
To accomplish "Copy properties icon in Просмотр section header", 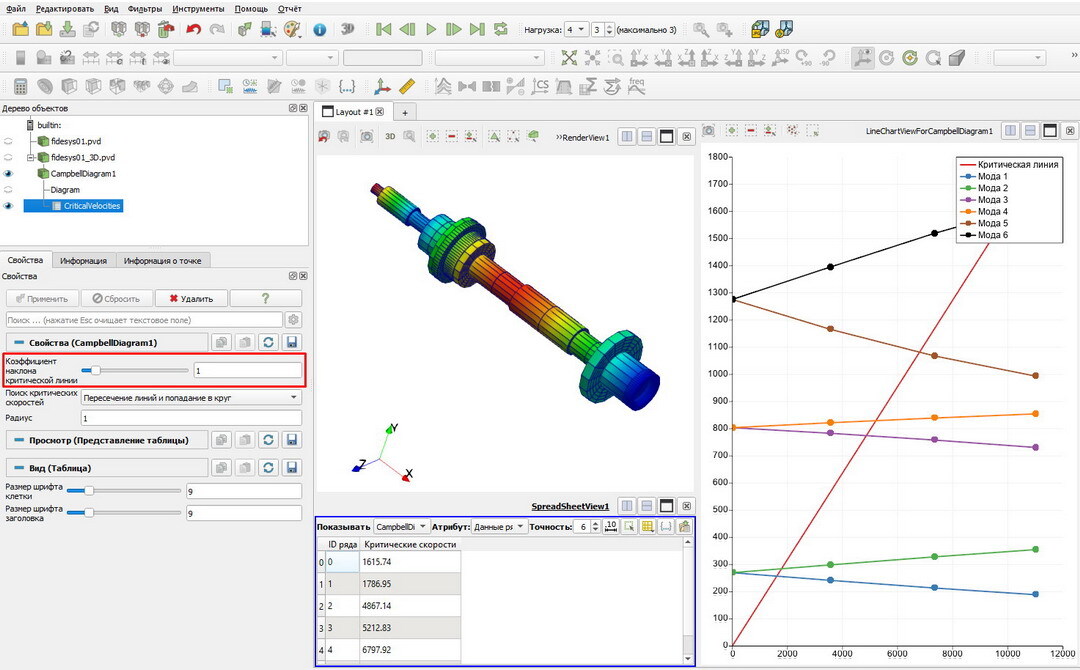I will click(221, 439).
